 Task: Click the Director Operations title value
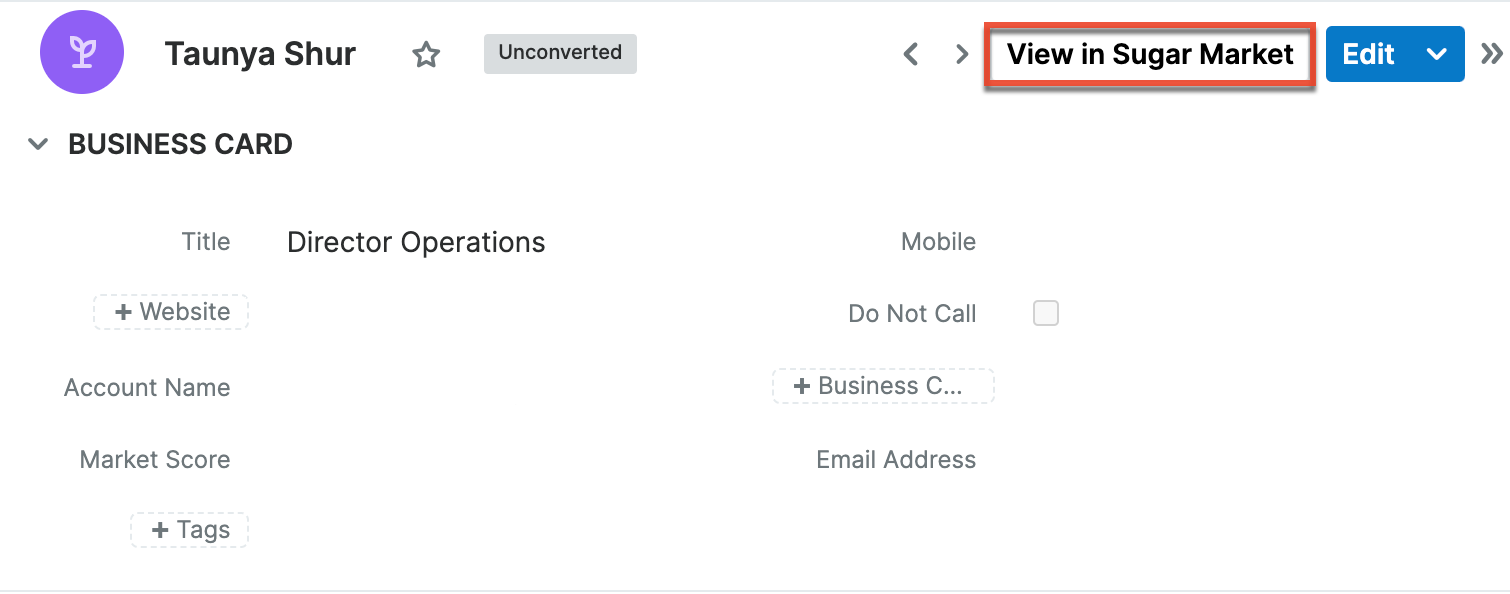(416, 242)
